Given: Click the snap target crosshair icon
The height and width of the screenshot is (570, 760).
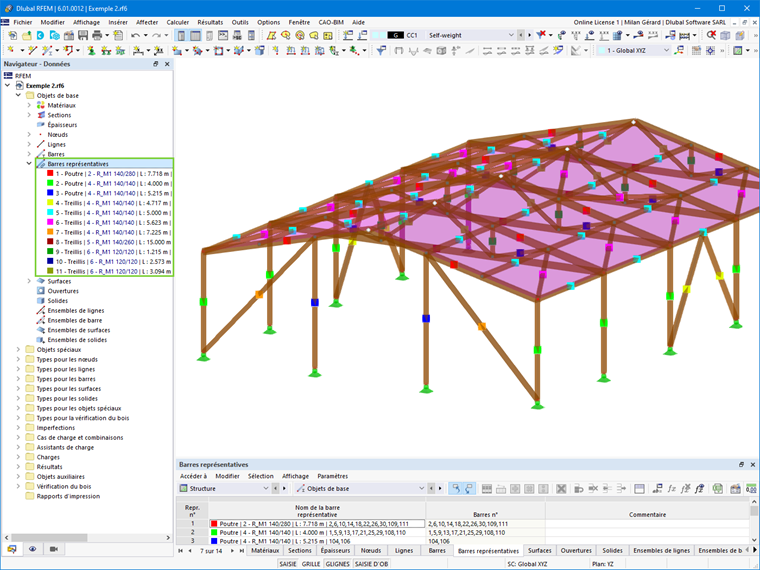Looking at the screenshot, I should click(x=710, y=50).
